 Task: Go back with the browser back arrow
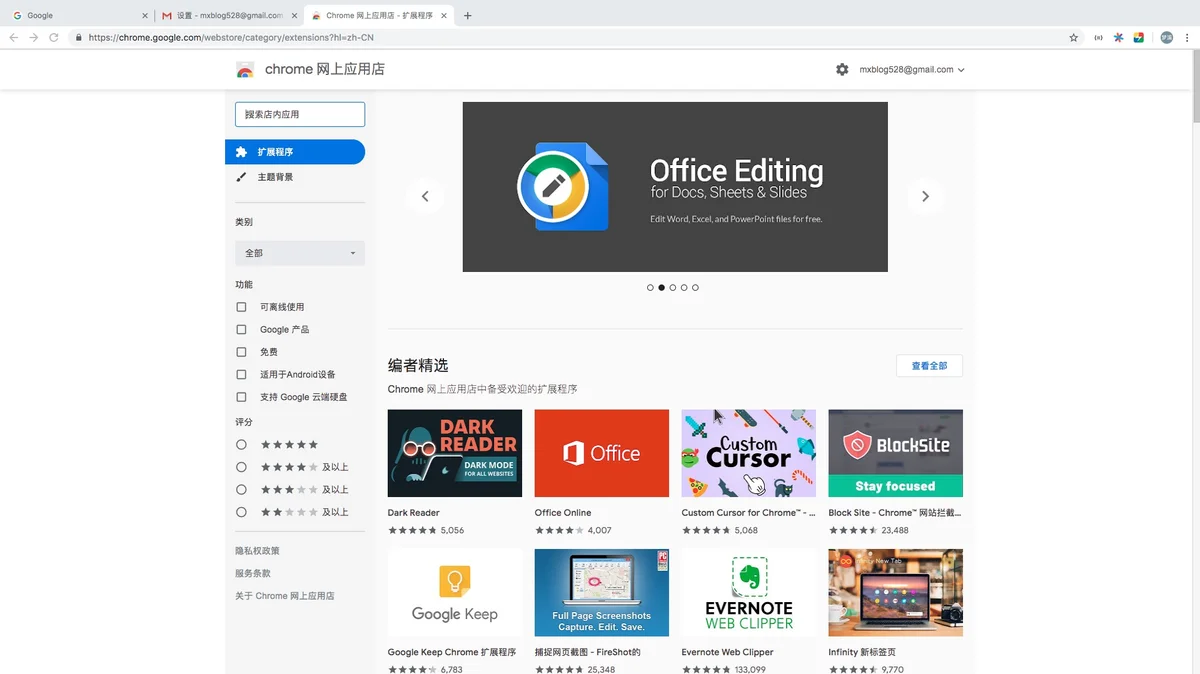point(14,38)
